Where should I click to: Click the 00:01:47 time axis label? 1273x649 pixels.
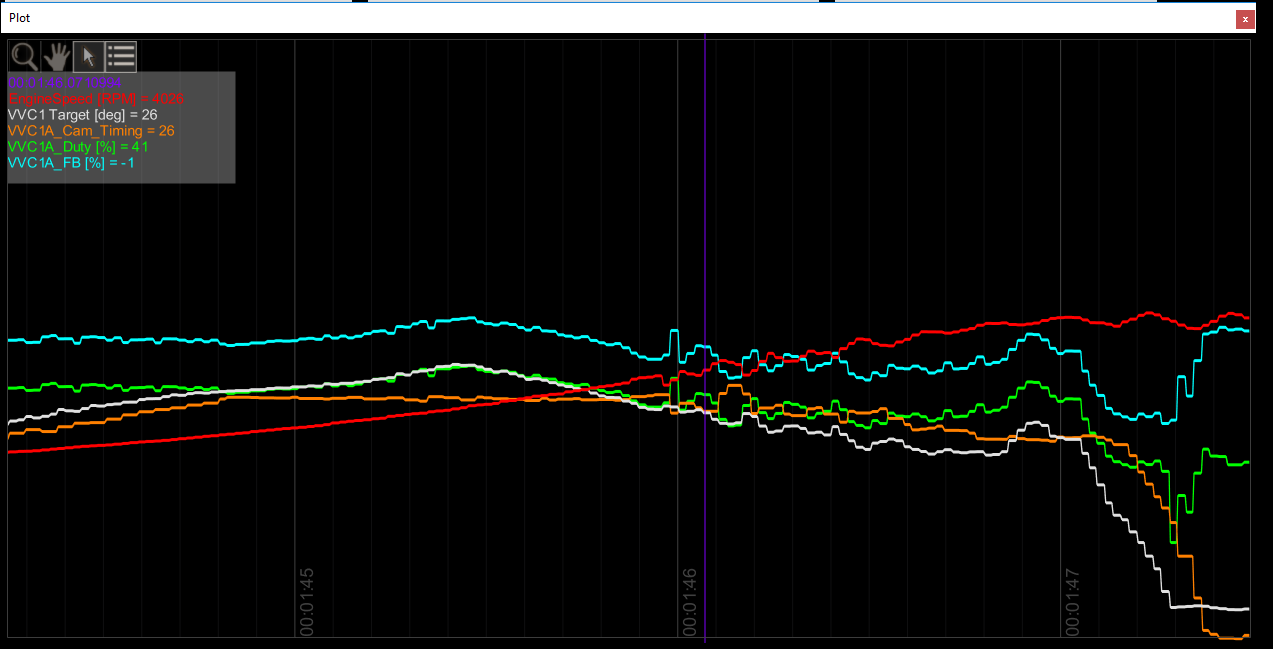[1072, 601]
